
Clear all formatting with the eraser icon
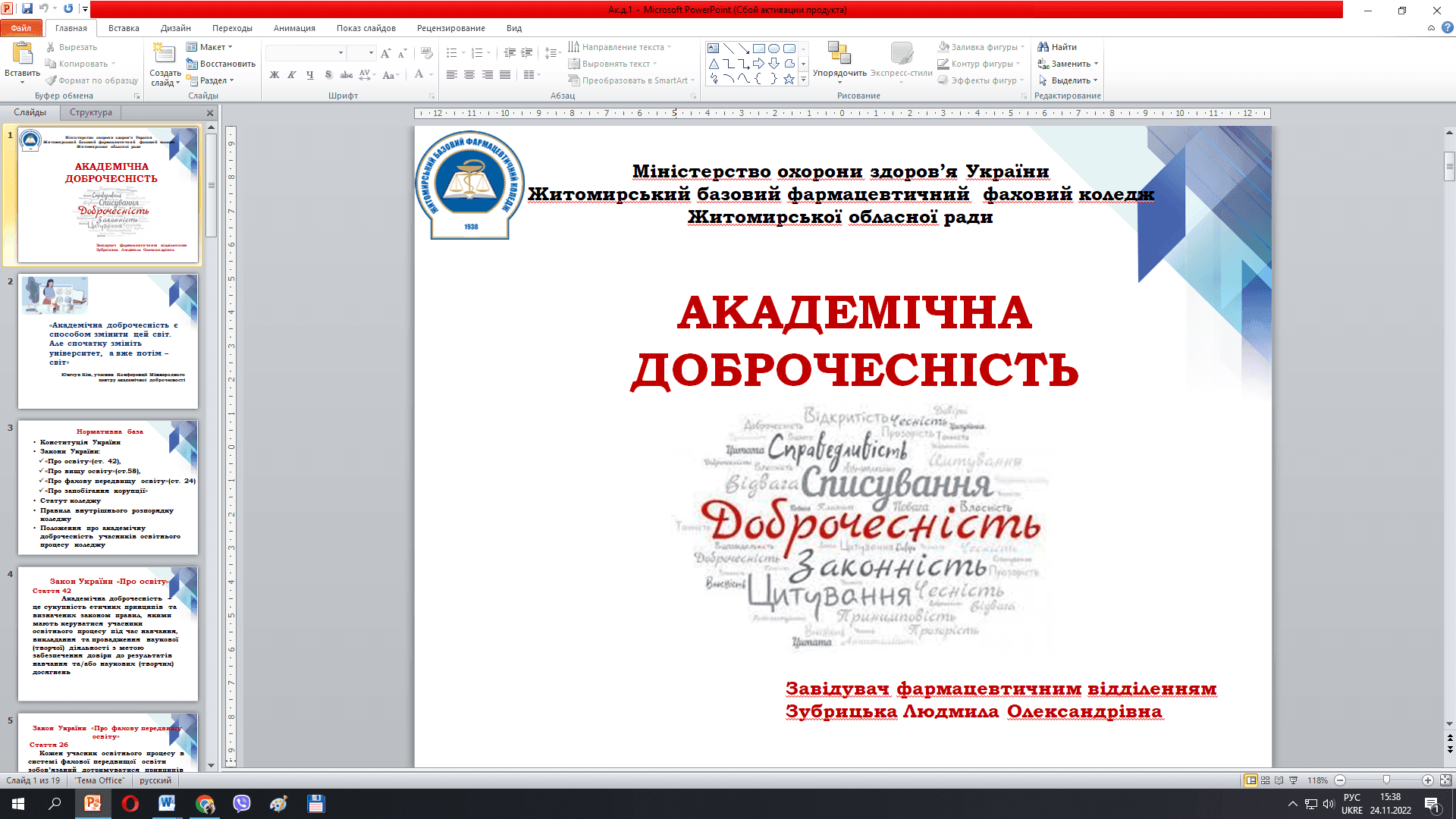click(427, 53)
